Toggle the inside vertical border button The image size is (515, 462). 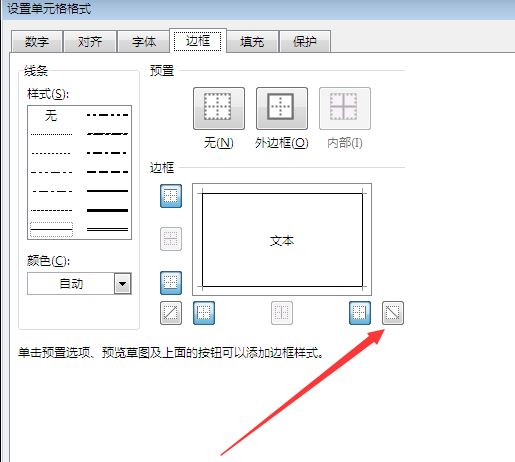pyautogui.click(x=282, y=313)
